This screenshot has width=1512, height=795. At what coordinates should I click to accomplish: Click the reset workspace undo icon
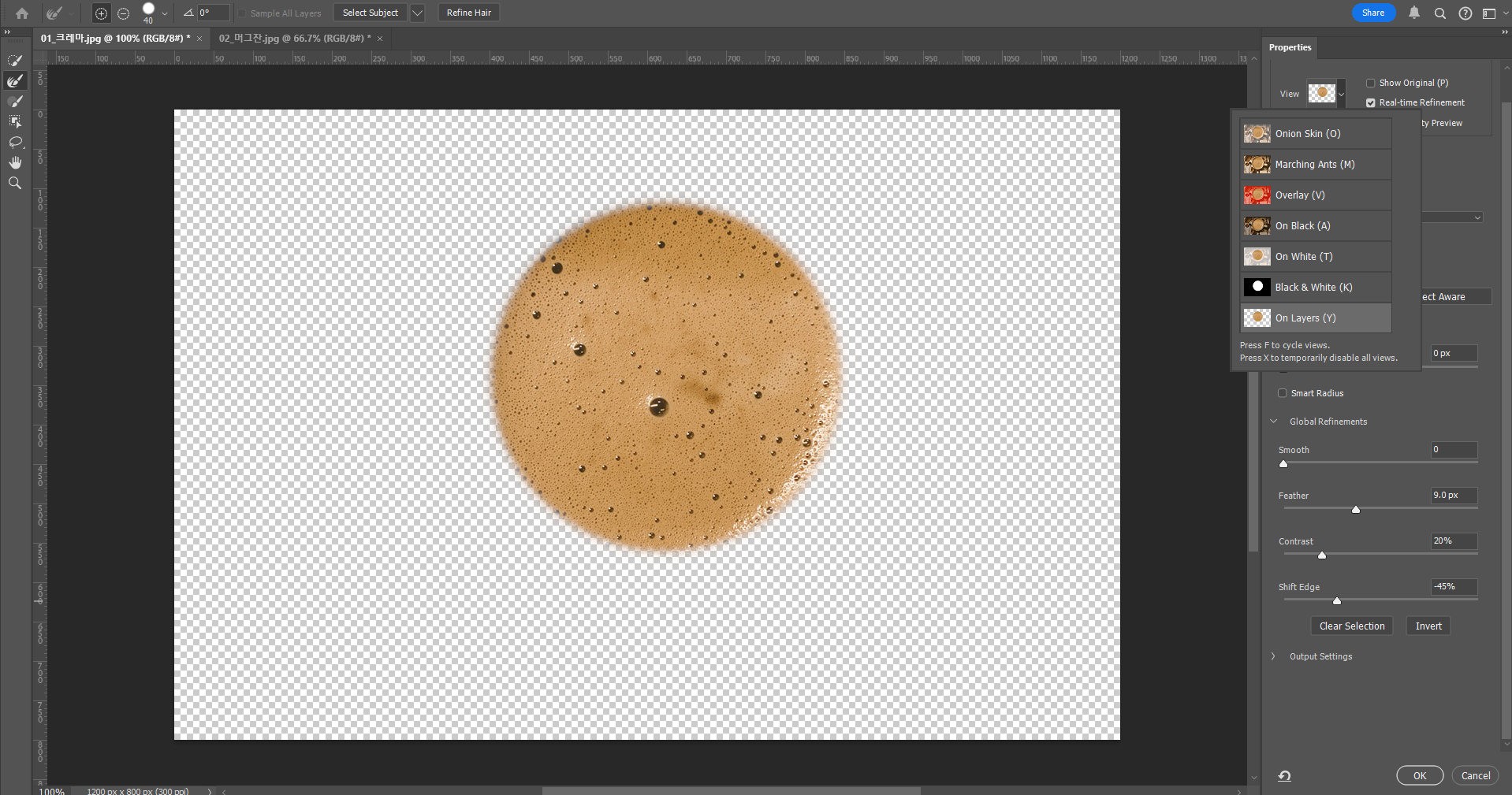pos(1284,776)
